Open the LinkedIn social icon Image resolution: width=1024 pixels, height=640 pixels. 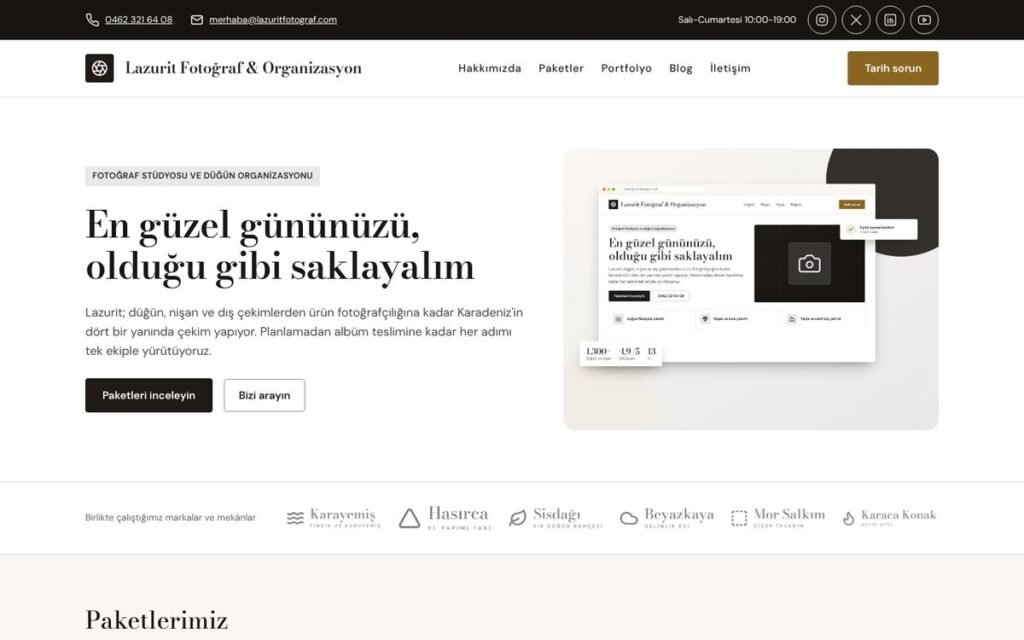coord(890,20)
